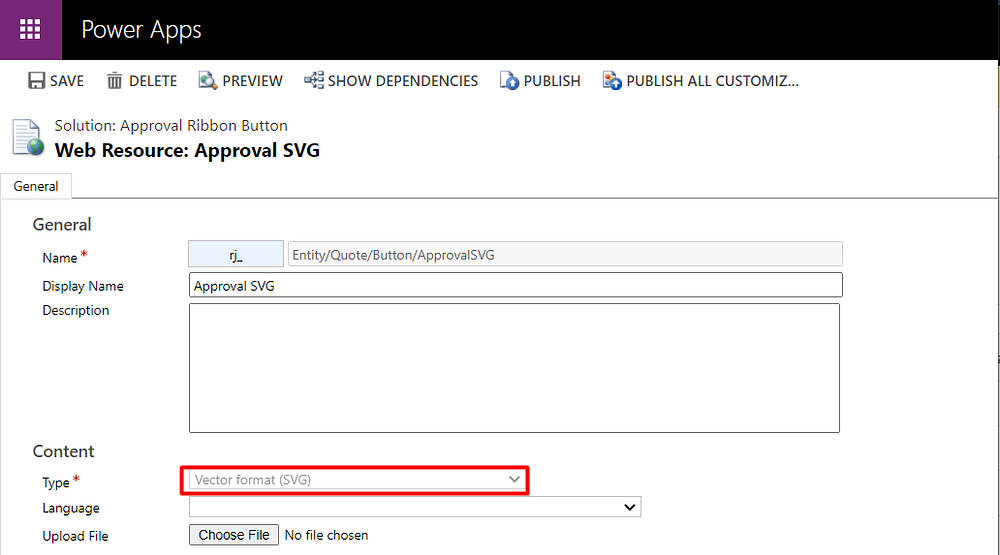Click the Preview magnifier icon
The height and width of the screenshot is (555, 1000).
pos(207,80)
